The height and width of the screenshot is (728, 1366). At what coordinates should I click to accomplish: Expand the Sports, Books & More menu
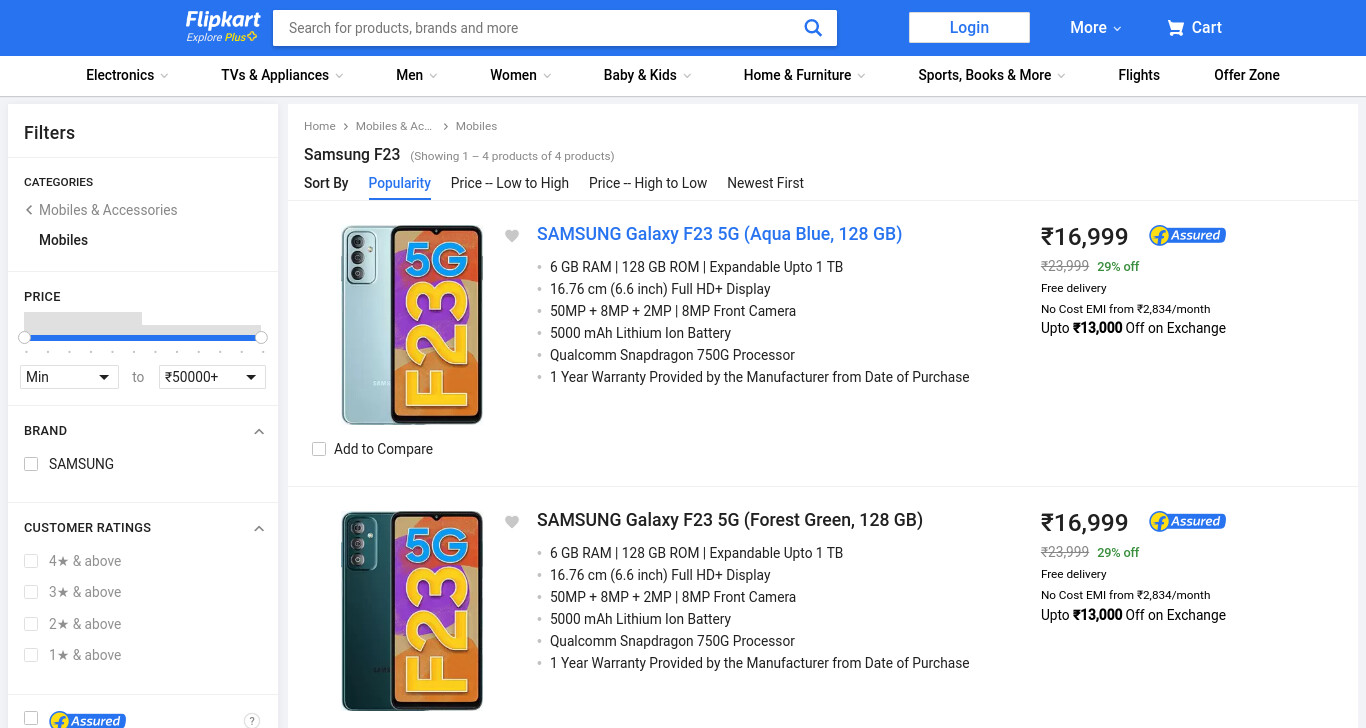(x=992, y=75)
